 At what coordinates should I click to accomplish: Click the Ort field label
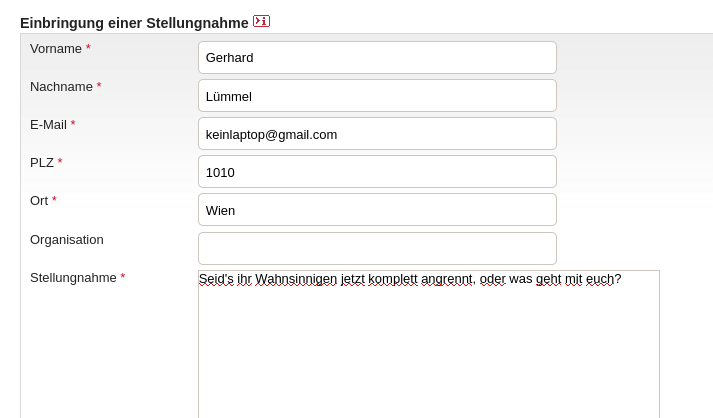tap(39, 201)
